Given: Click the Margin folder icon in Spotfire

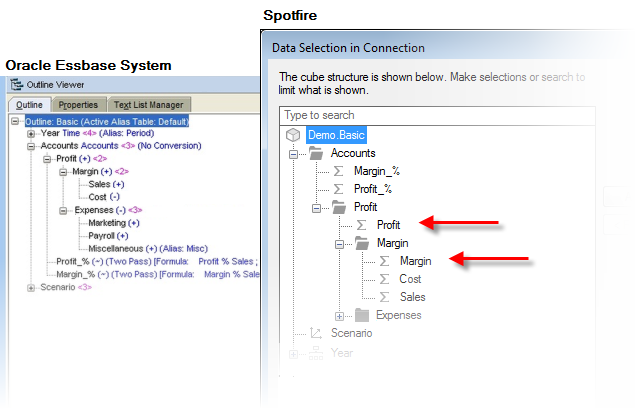Looking at the screenshot, I should pyautogui.click(x=362, y=243).
